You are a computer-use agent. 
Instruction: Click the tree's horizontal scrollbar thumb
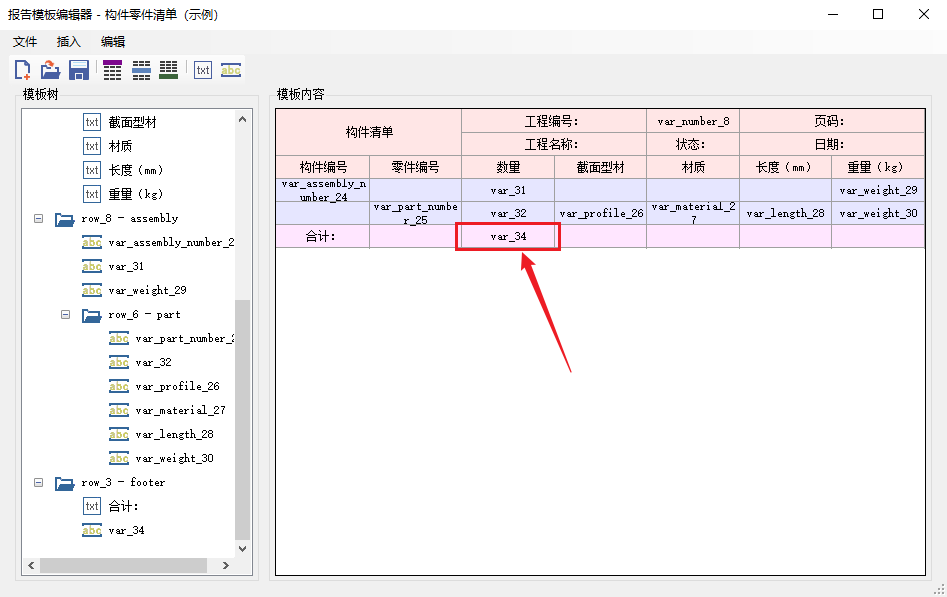pyautogui.click(x=123, y=566)
